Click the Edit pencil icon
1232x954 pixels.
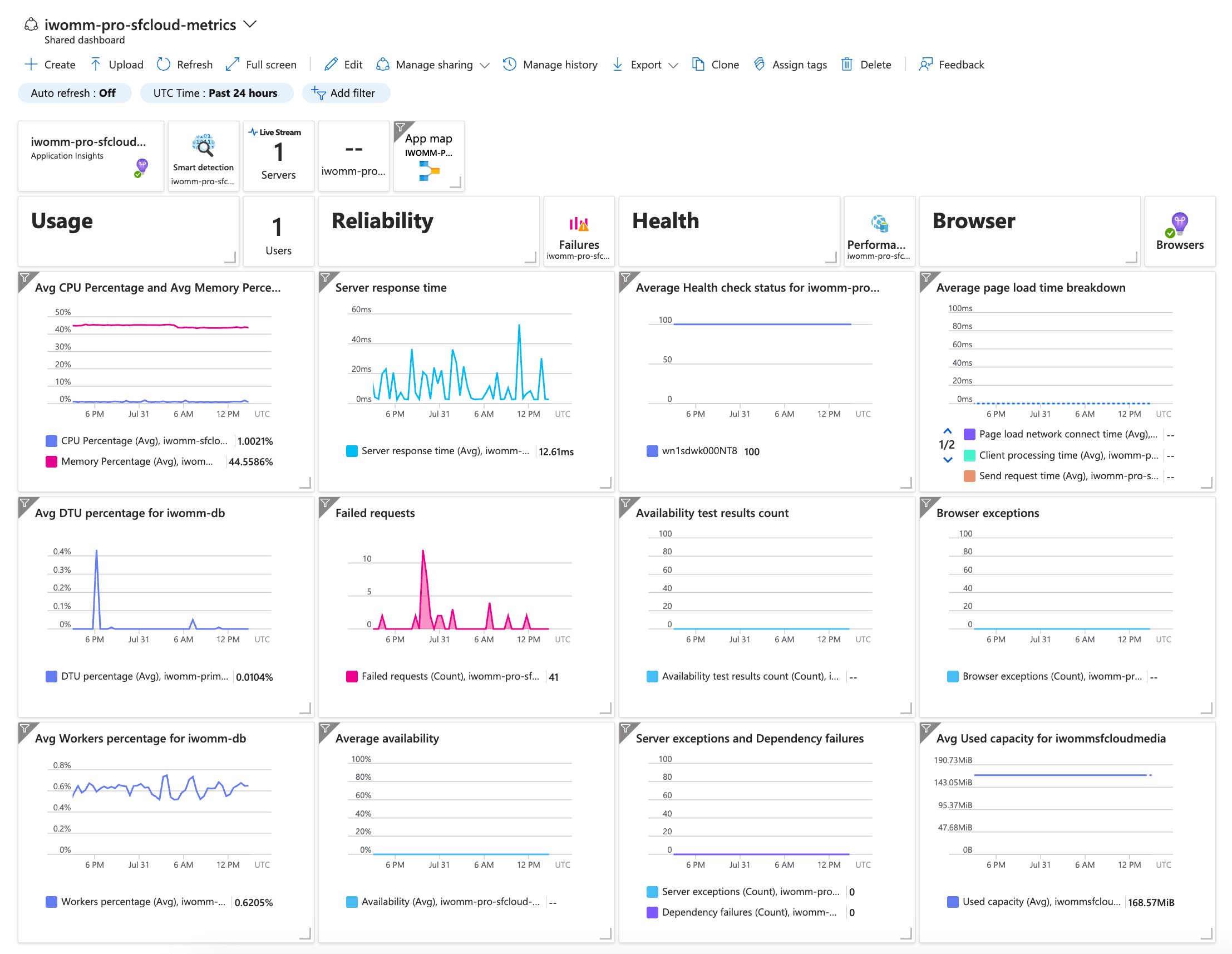[x=331, y=65]
